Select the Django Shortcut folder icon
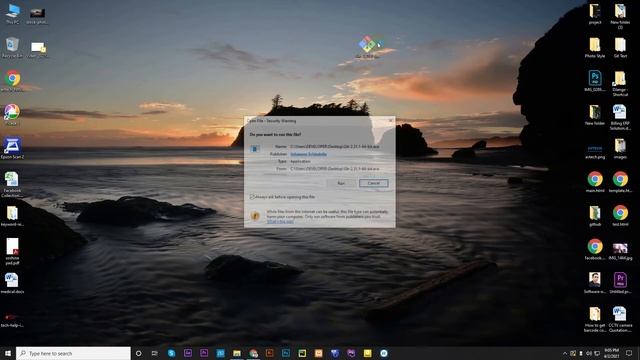 pyautogui.click(x=620, y=84)
